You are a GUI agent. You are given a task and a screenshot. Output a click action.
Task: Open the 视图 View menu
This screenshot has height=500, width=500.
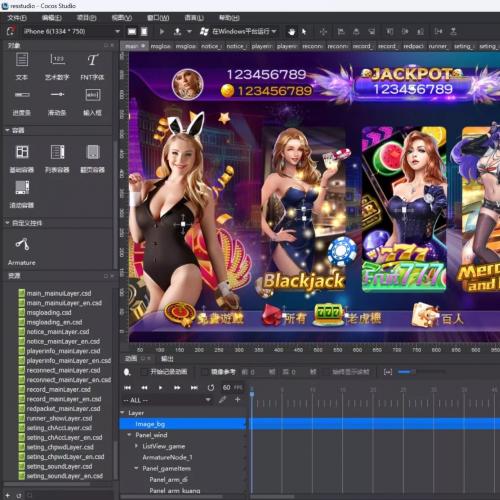(122, 18)
